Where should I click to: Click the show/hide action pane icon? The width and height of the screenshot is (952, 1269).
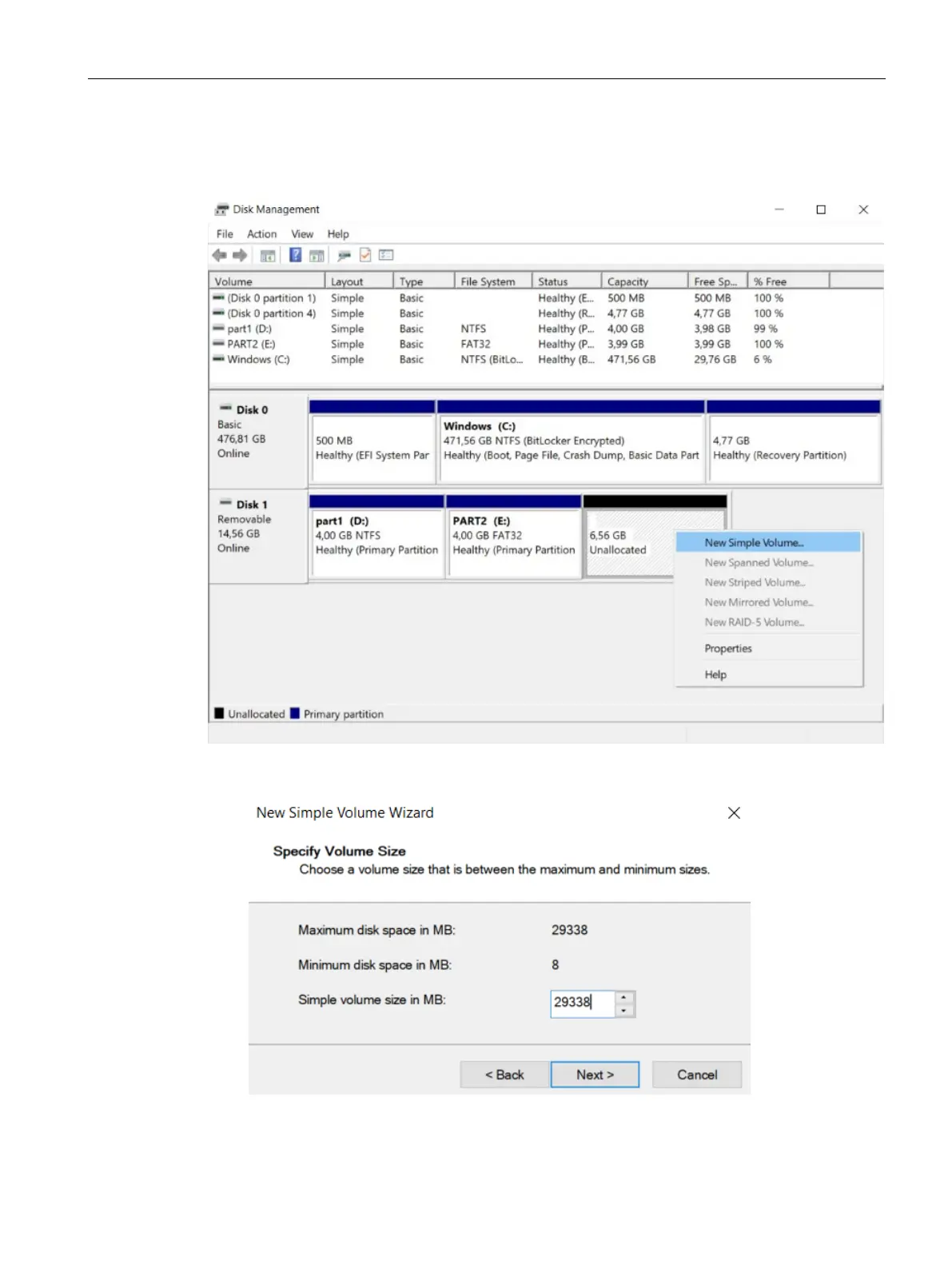coord(317,256)
